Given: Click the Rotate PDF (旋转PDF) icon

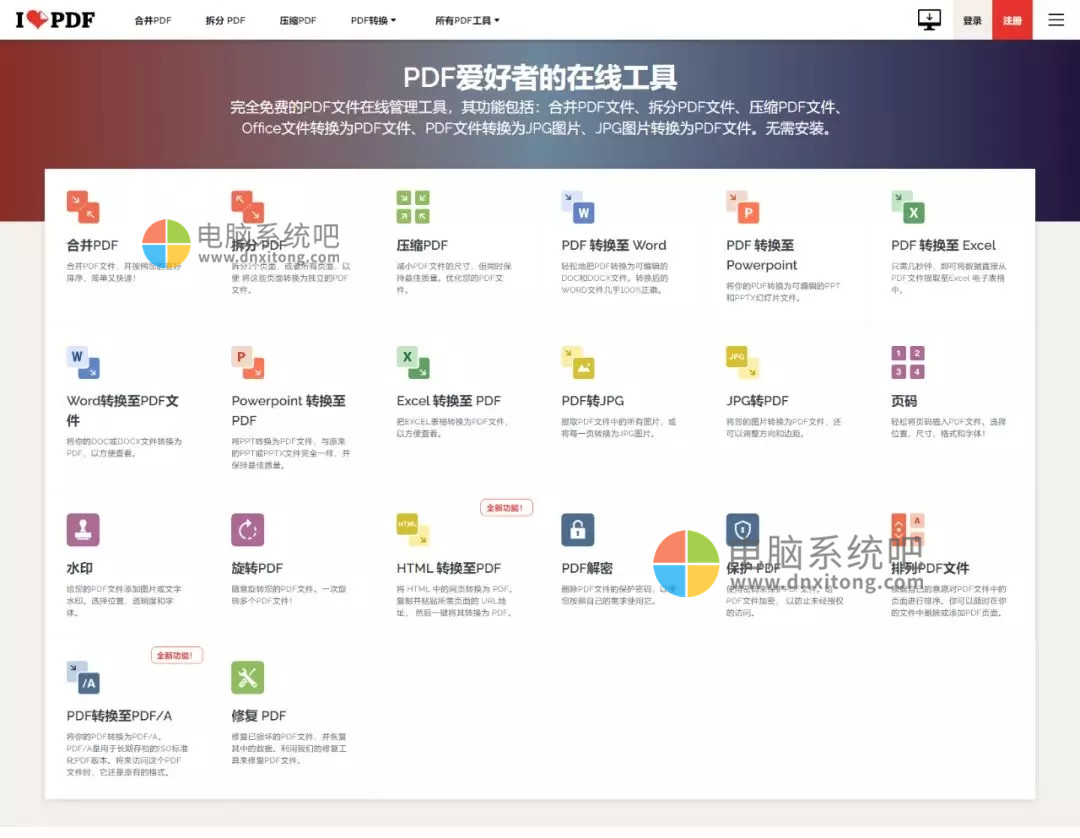Looking at the screenshot, I should 248,530.
